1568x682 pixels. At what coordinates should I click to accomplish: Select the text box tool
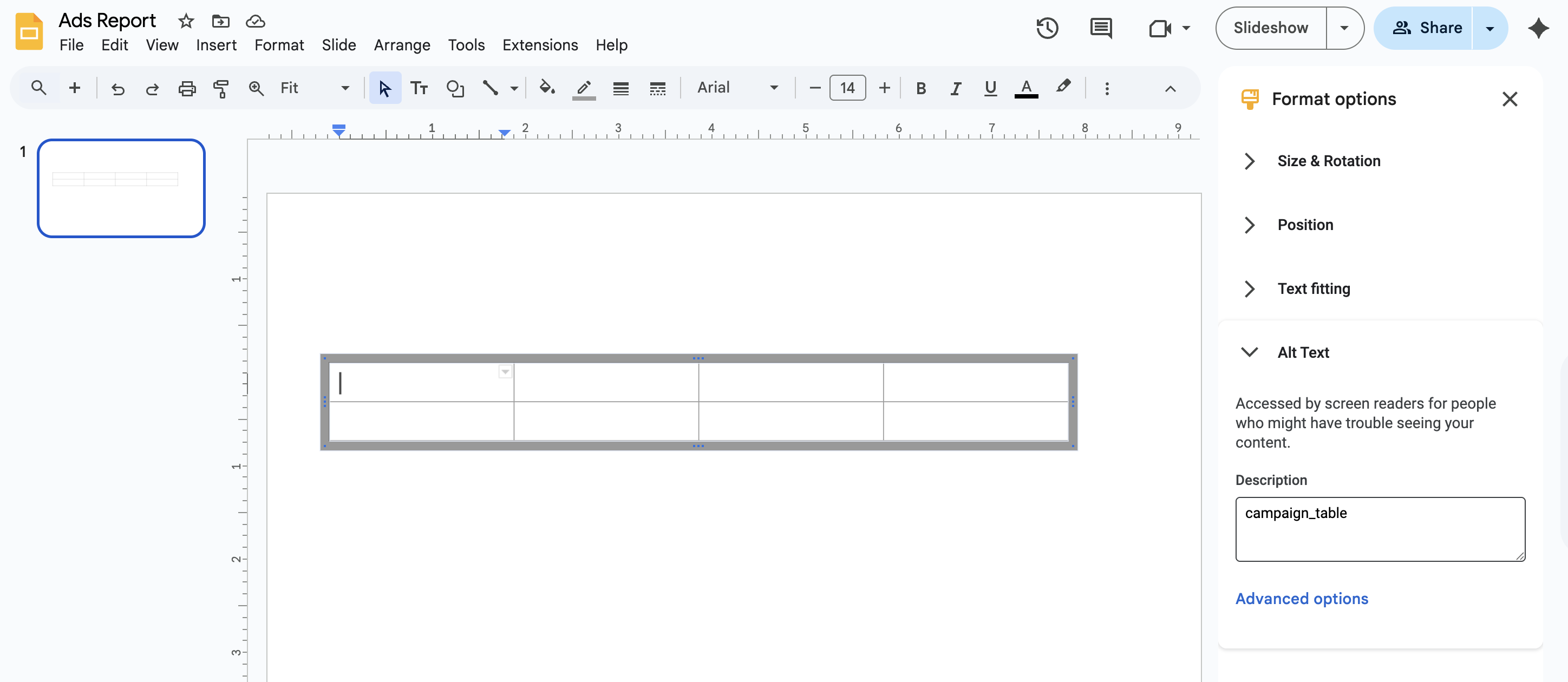[x=419, y=88]
